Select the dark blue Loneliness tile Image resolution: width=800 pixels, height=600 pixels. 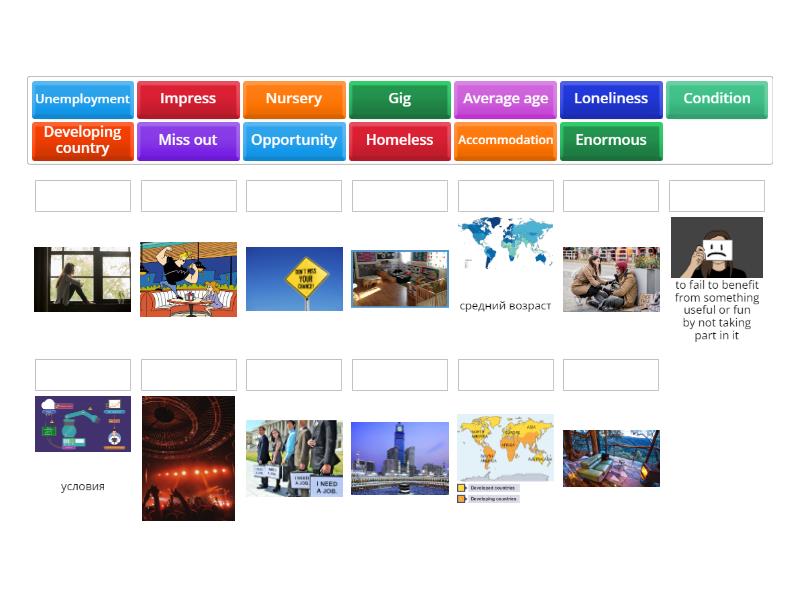click(x=611, y=99)
